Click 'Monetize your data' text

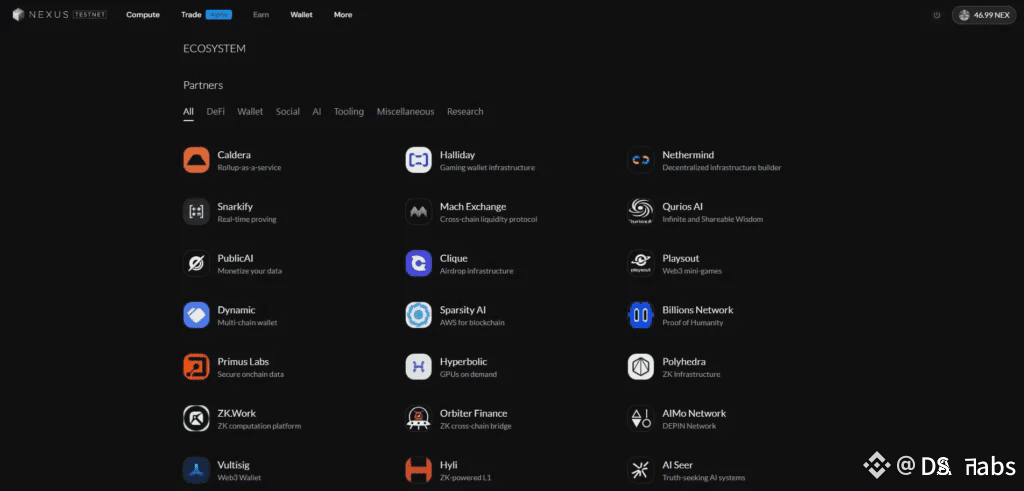[249, 271]
